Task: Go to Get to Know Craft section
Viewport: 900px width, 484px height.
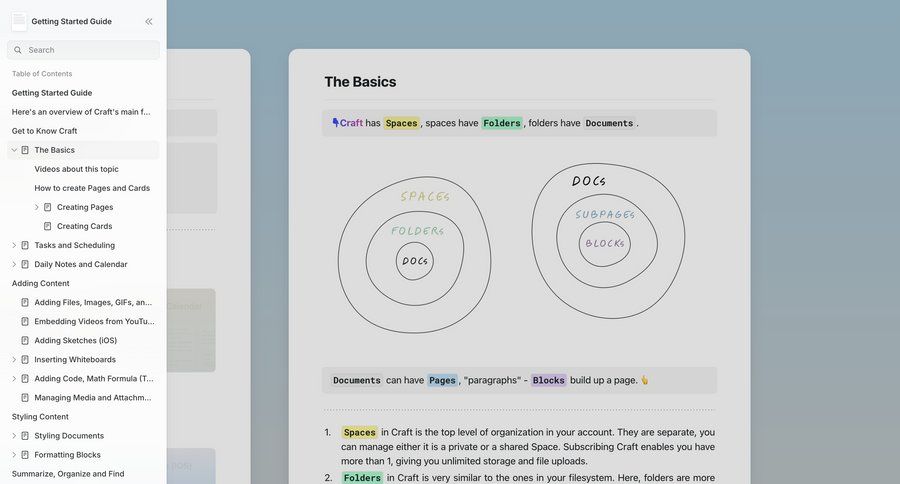Action: (x=44, y=131)
